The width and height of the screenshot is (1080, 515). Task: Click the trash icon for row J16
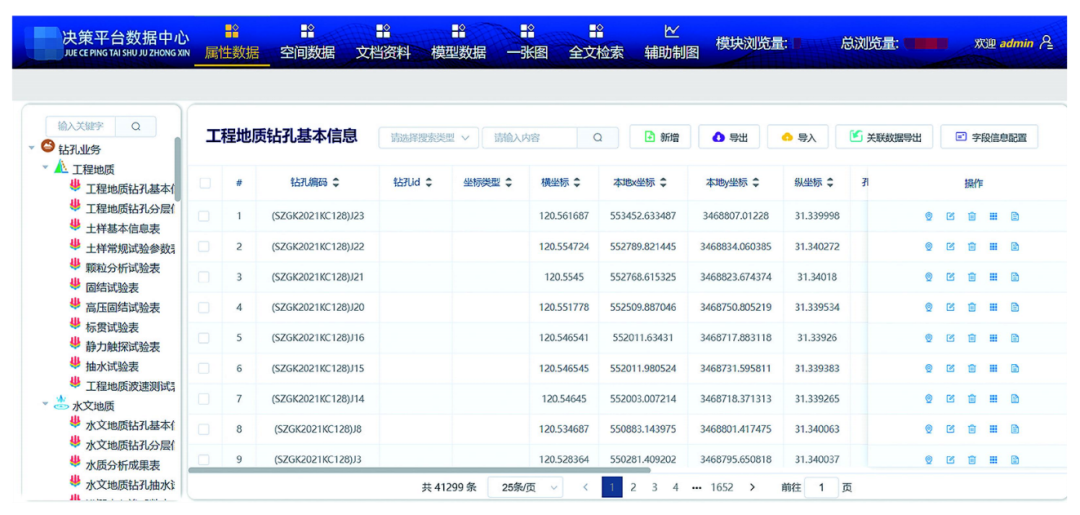pyautogui.click(x=972, y=338)
